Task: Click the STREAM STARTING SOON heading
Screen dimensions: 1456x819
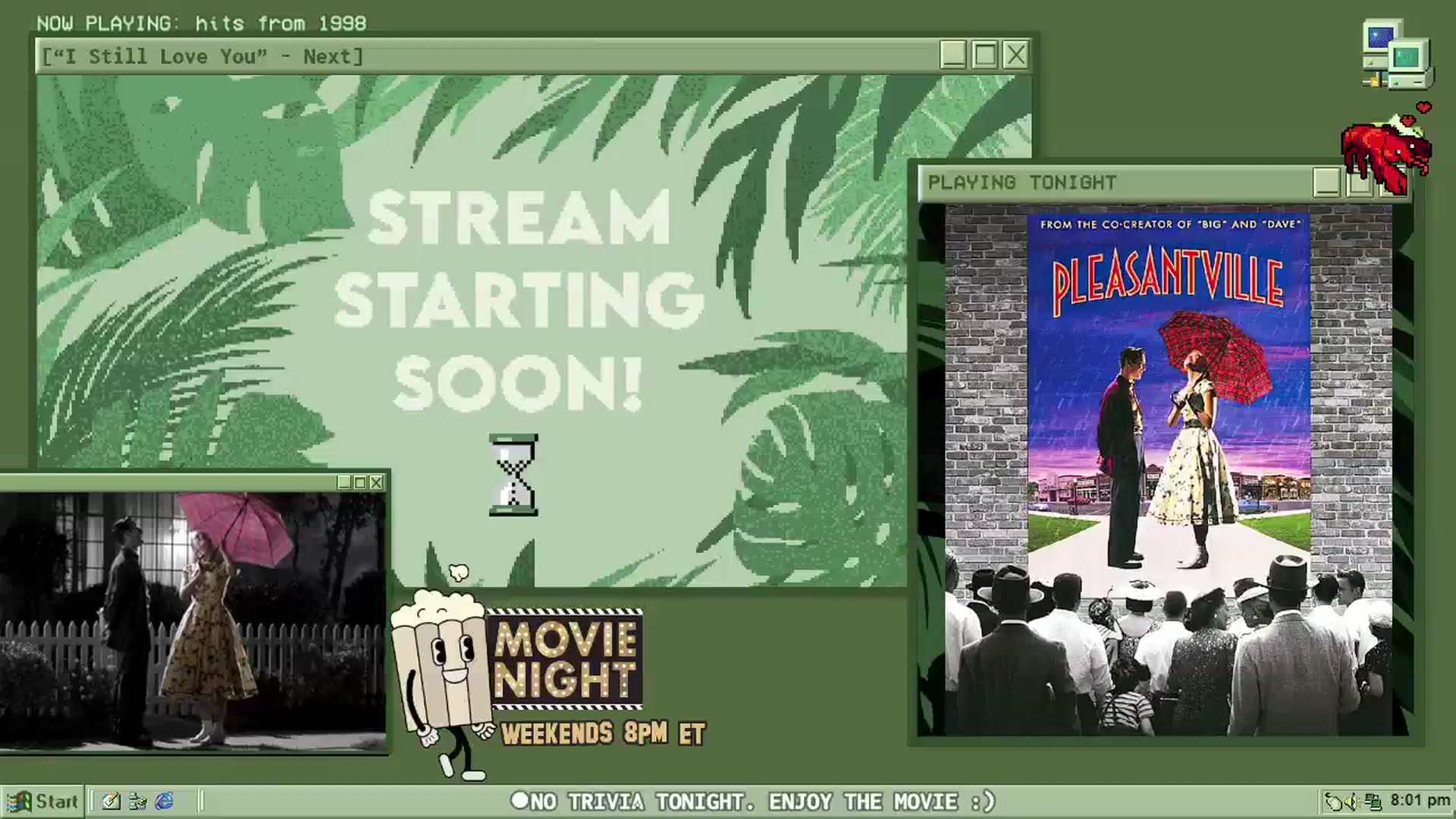Action: (519, 300)
